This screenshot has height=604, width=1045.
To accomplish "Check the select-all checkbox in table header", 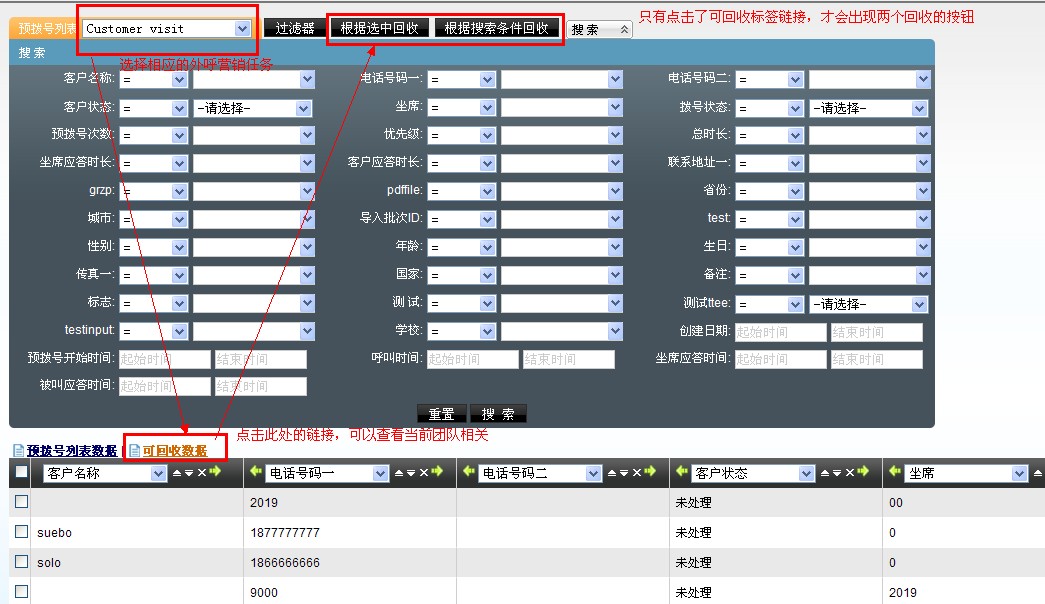I will 21,472.
